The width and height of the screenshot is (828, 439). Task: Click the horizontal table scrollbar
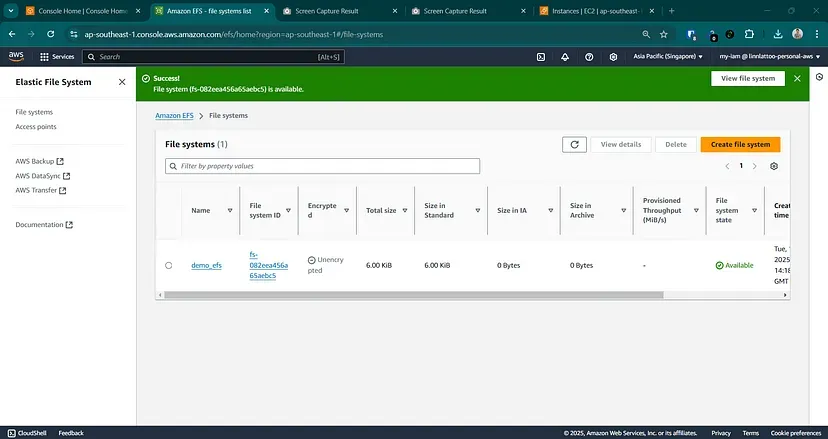[x=413, y=295]
